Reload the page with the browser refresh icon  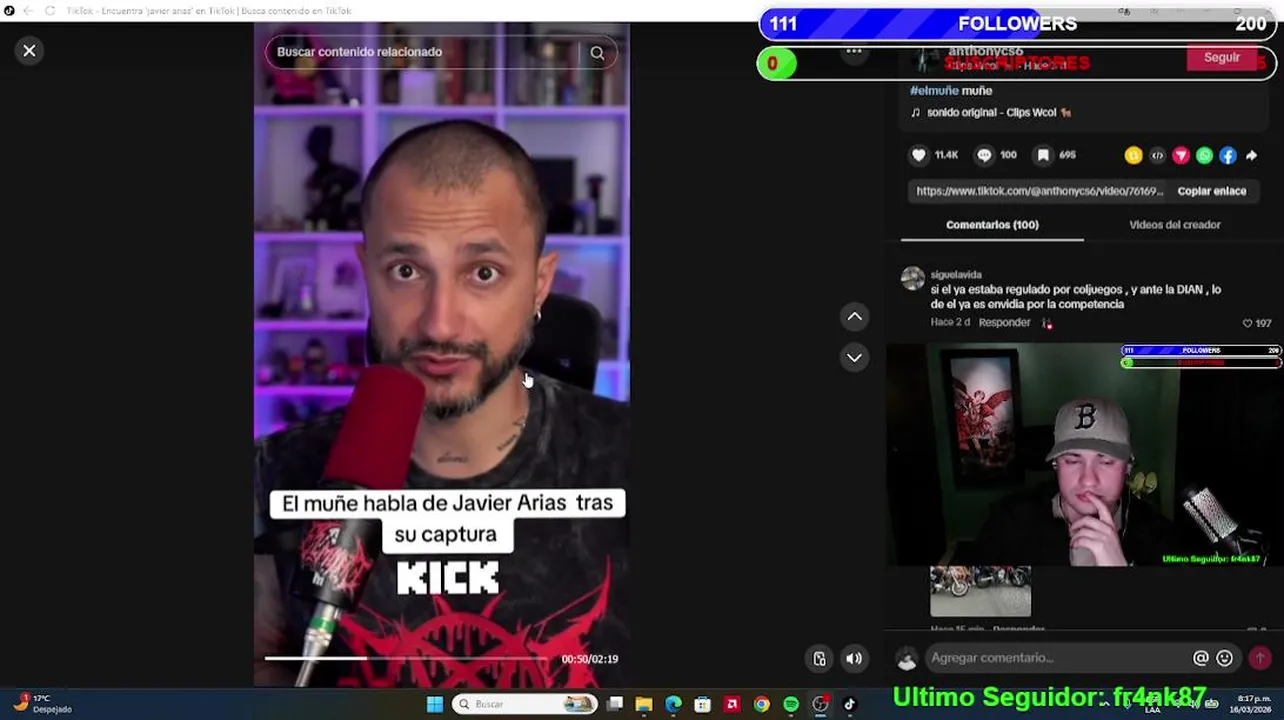coord(49,11)
